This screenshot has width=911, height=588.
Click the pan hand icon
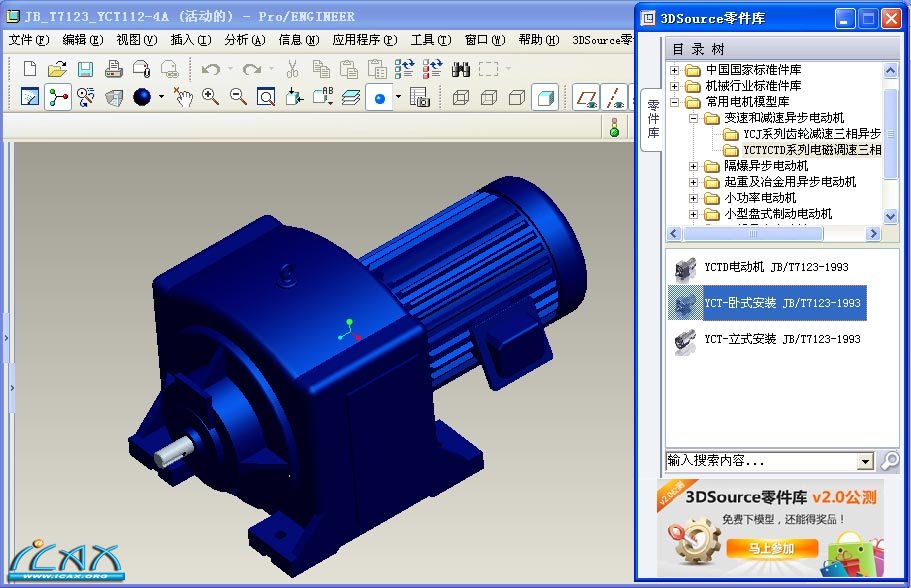pyautogui.click(x=183, y=96)
